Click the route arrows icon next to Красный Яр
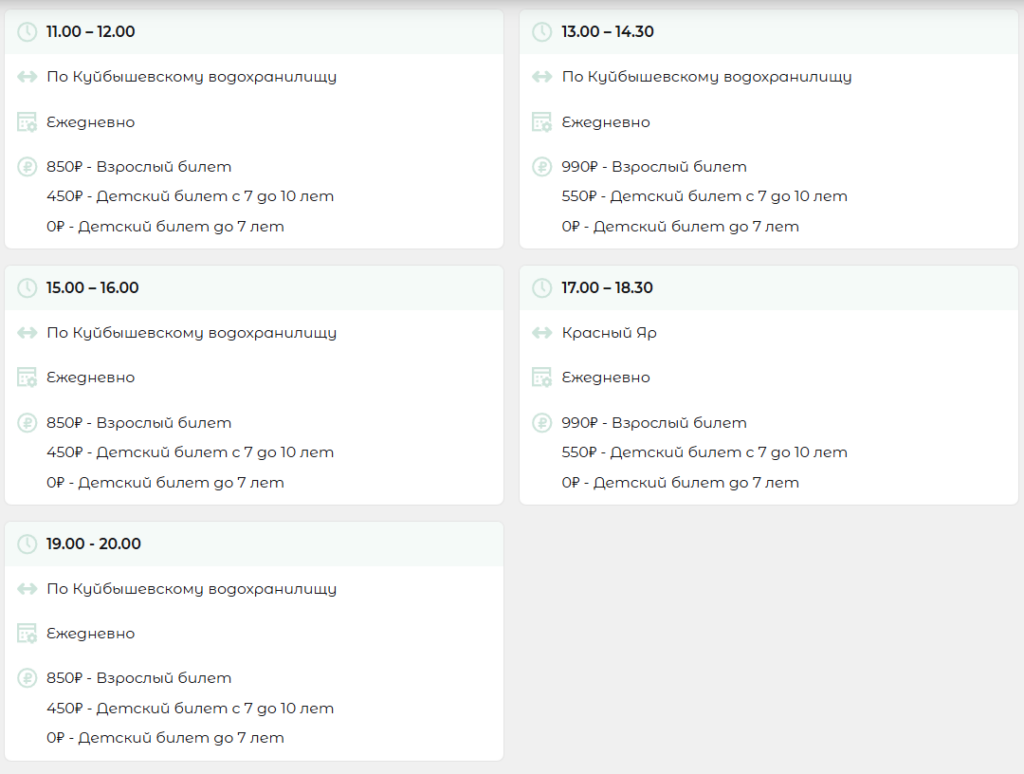This screenshot has width=1024, height=774. pos(542,333)
